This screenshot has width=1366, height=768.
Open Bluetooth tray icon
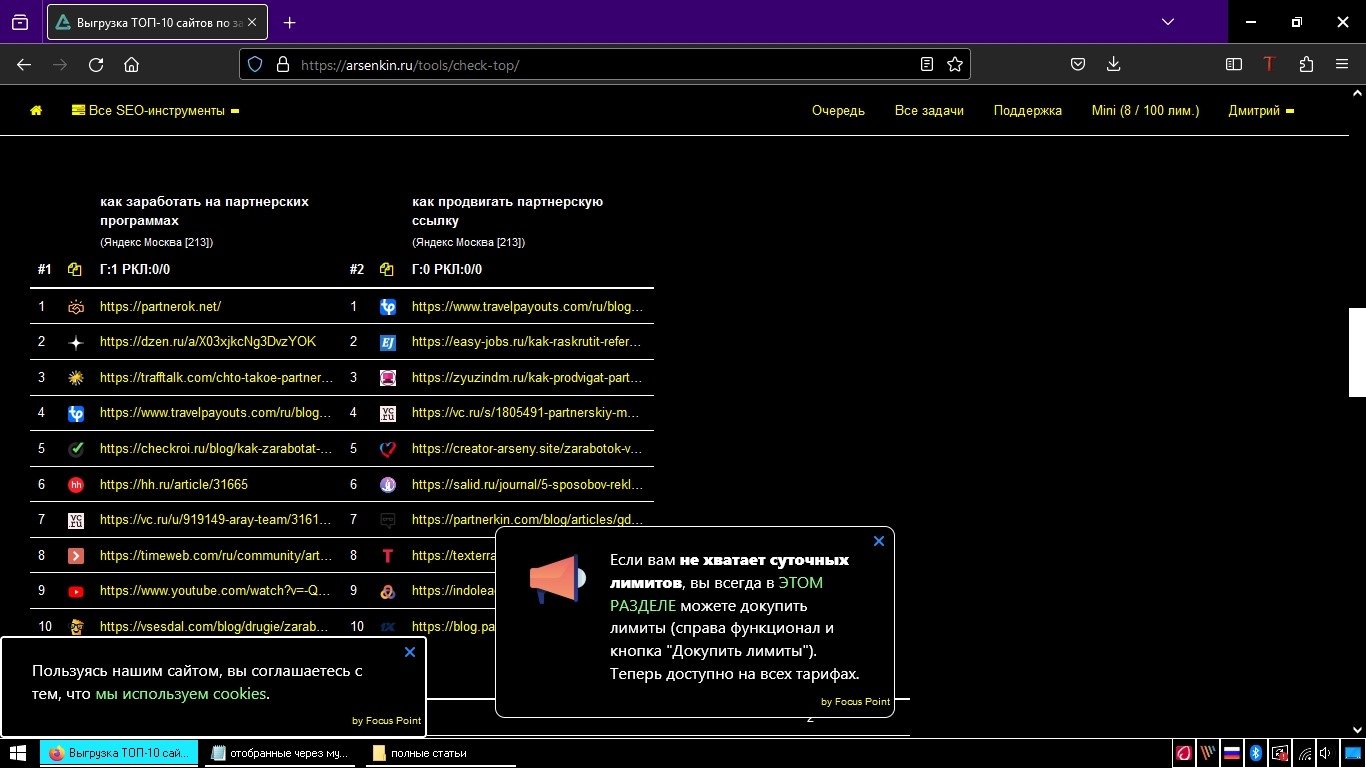1256,753
